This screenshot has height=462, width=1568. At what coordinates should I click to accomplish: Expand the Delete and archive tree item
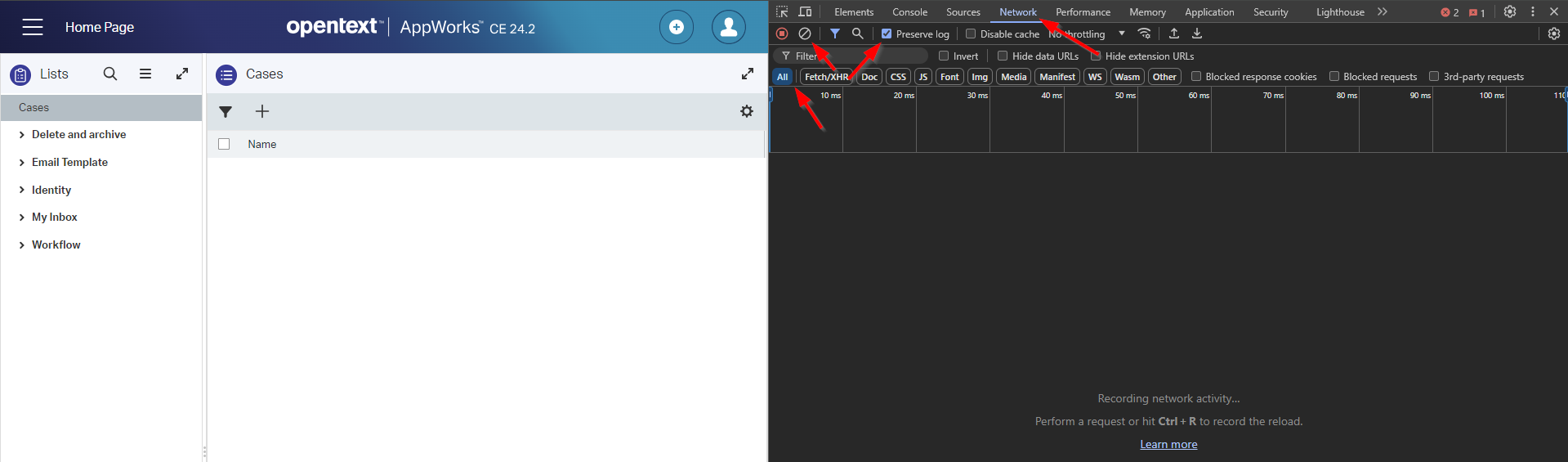(x=22, y=135)
